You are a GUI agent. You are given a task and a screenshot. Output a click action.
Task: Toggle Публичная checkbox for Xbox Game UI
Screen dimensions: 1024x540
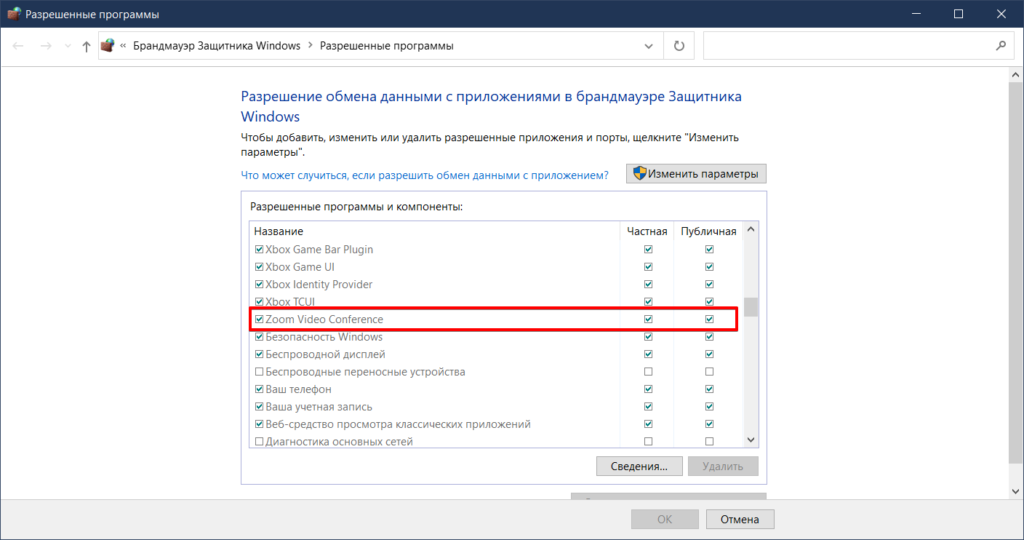pyautogui.click(x=709, y=267)
